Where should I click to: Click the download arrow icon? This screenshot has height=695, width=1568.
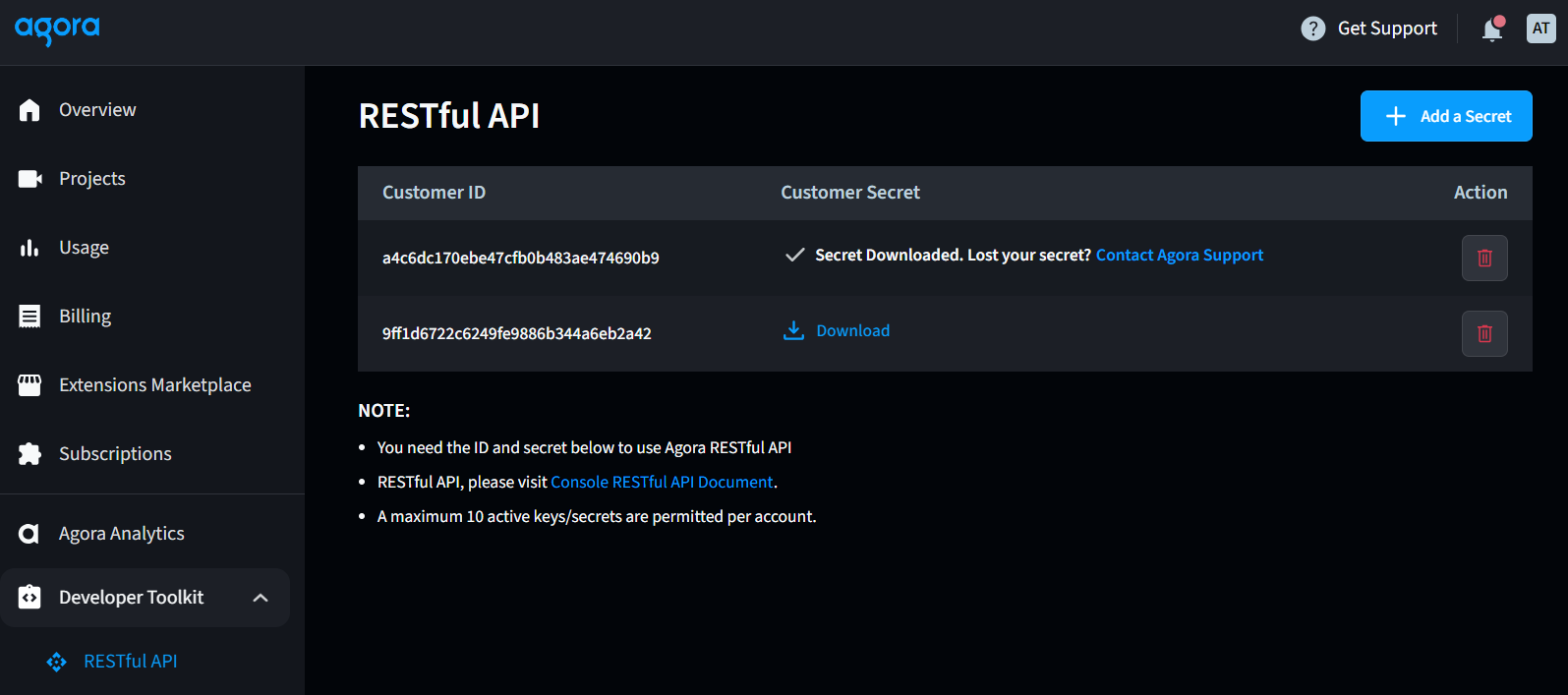point(793,330)
